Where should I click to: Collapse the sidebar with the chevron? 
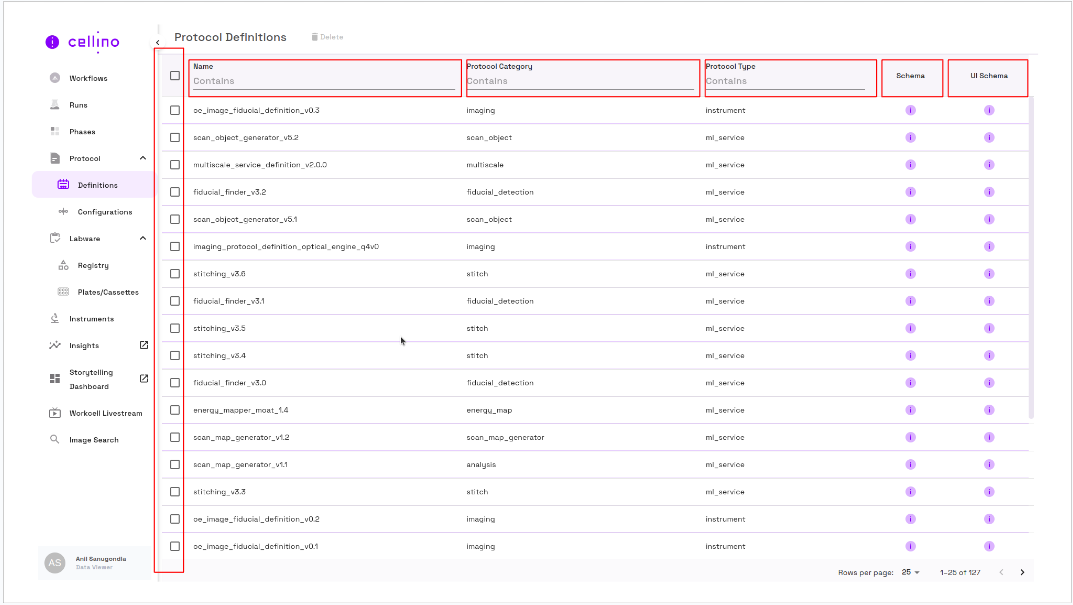[158, 42]
